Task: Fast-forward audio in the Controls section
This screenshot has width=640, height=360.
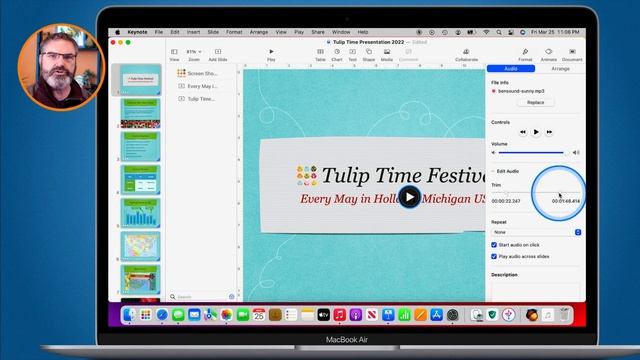Action: coord(549,132)
